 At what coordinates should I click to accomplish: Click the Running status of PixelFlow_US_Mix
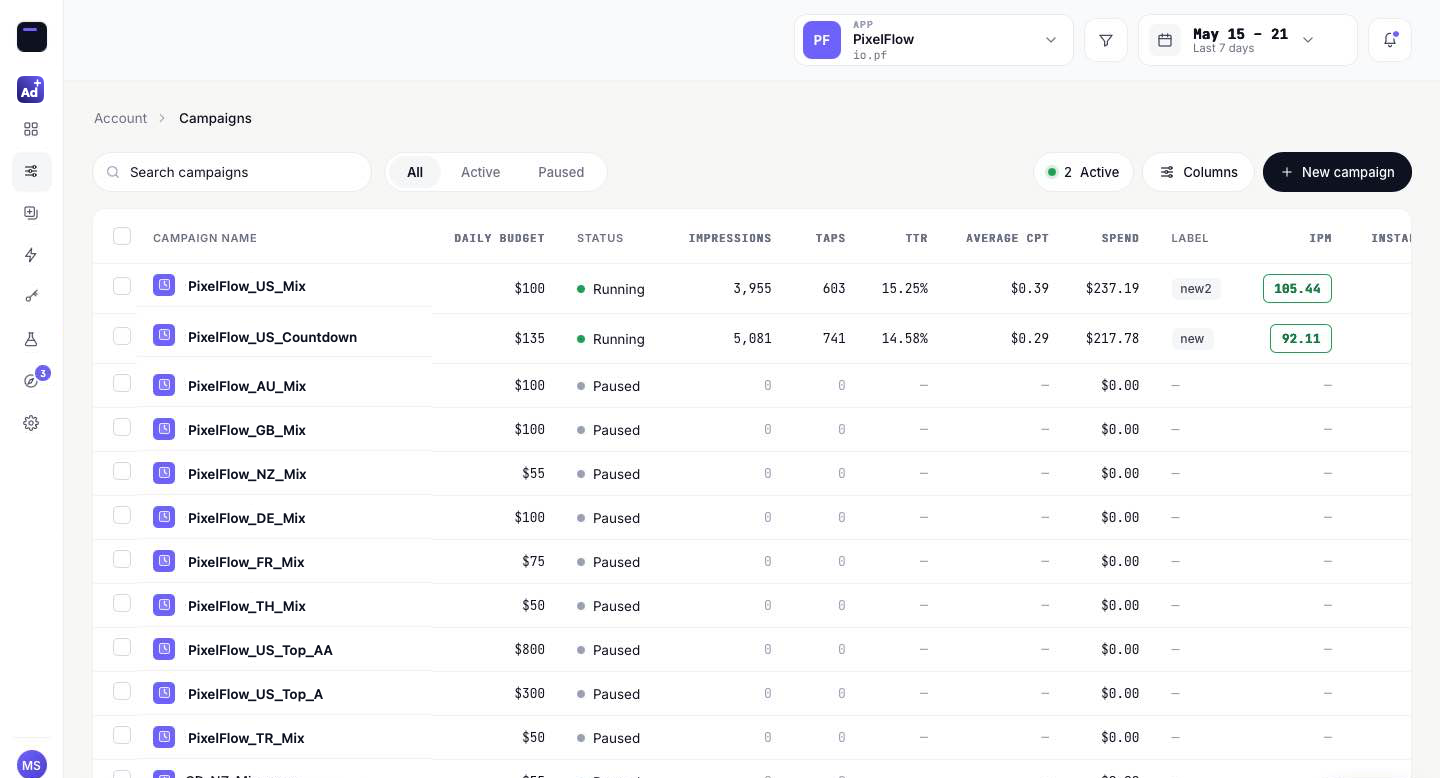point(610,289)
